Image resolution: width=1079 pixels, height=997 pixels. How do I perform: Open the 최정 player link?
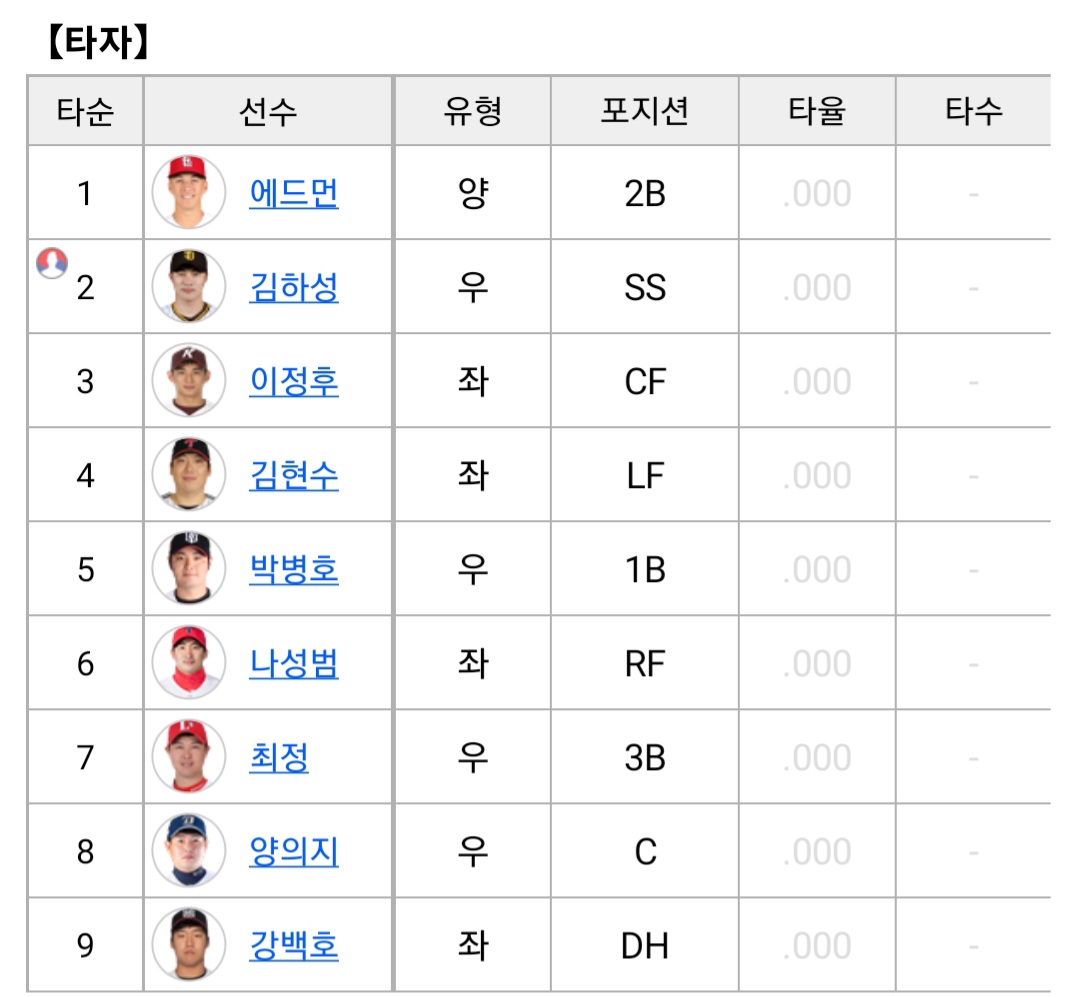[x=279, y=758]
